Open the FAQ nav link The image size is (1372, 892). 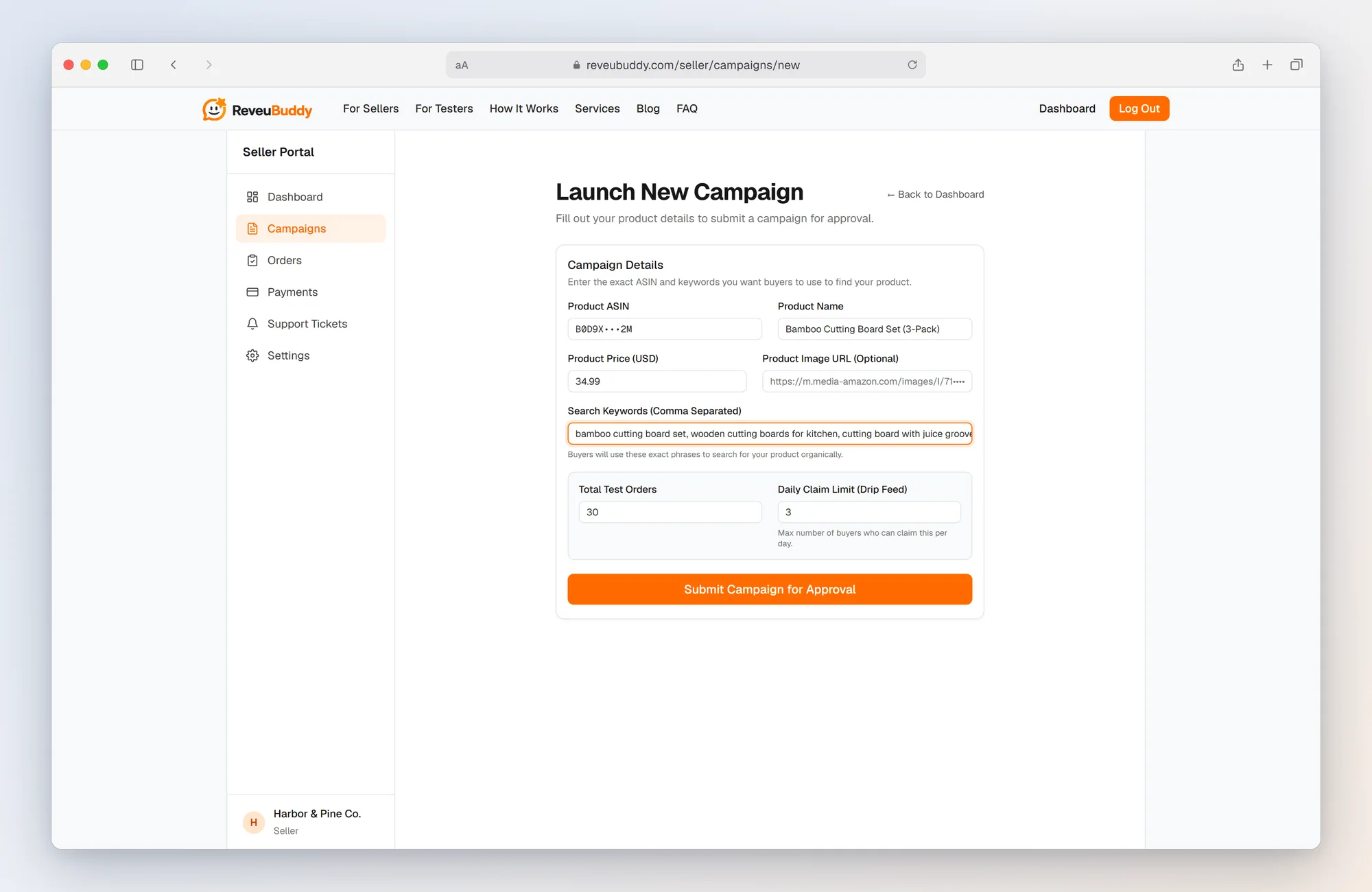click(x=687, y=108)
